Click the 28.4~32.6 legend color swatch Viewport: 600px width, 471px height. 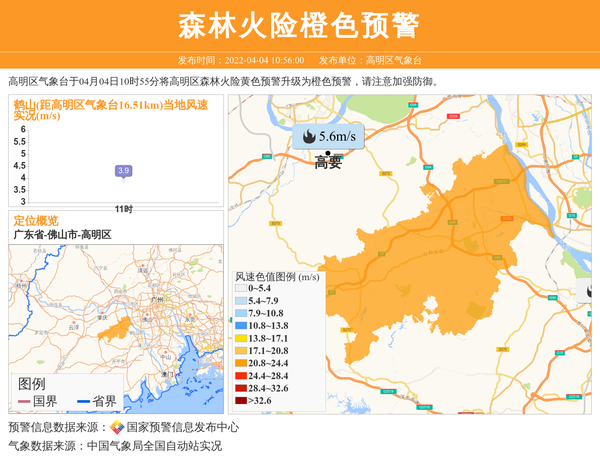(241, 388)
